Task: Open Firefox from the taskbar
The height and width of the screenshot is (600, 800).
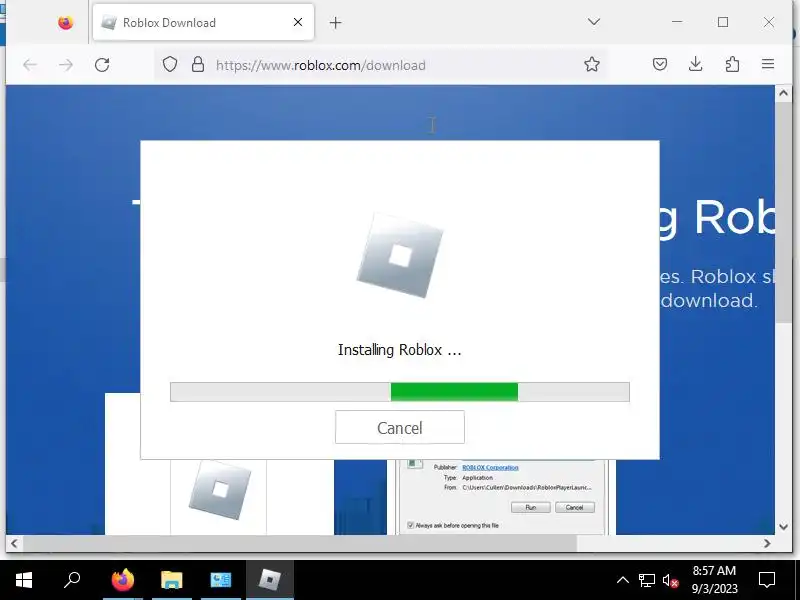Action: coord(122,580)
